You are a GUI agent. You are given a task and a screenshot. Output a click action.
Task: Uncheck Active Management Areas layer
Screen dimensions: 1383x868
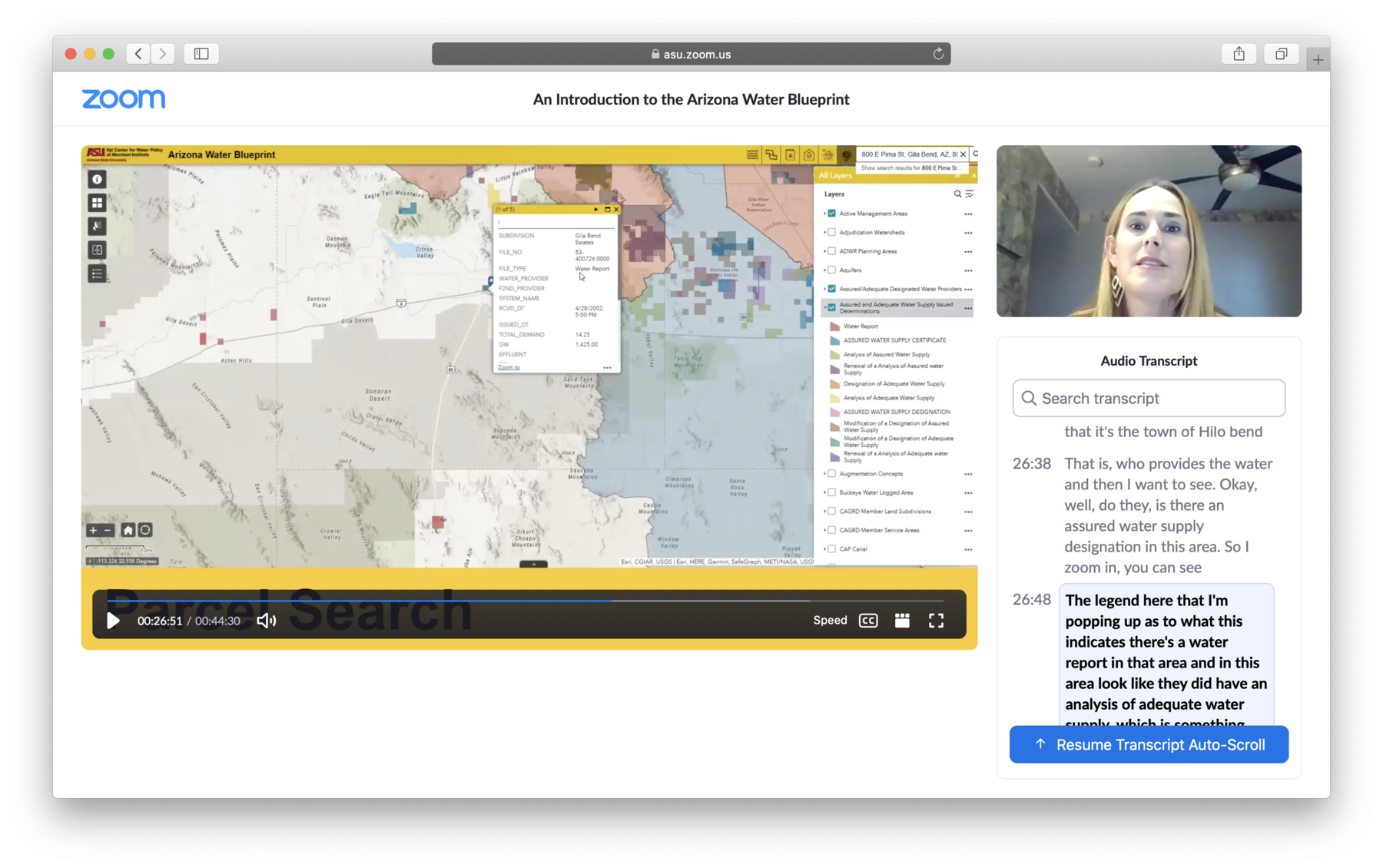832,214
